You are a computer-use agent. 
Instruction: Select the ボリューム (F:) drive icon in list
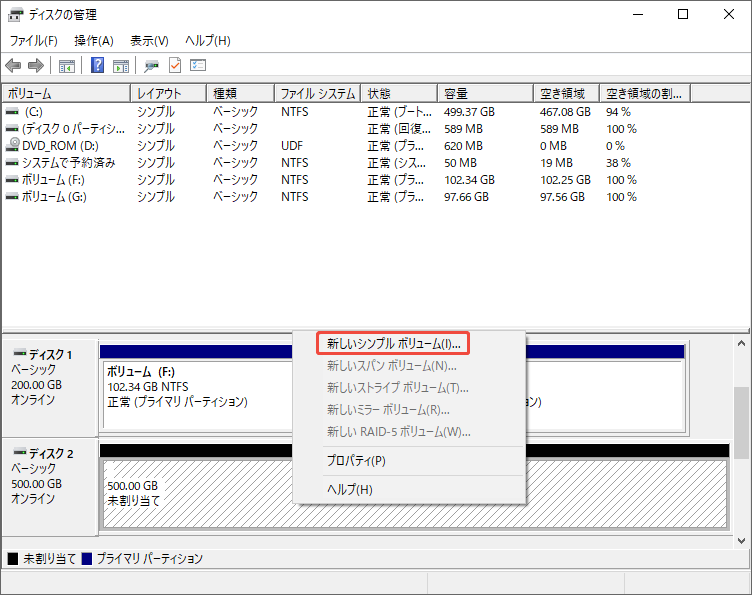point(12,180)
